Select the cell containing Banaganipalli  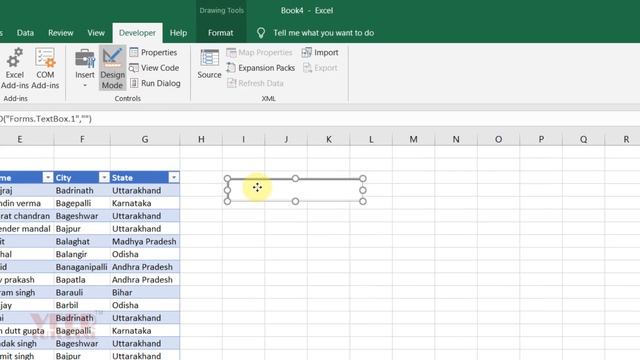pyautogui.click(x=82, y=267)
